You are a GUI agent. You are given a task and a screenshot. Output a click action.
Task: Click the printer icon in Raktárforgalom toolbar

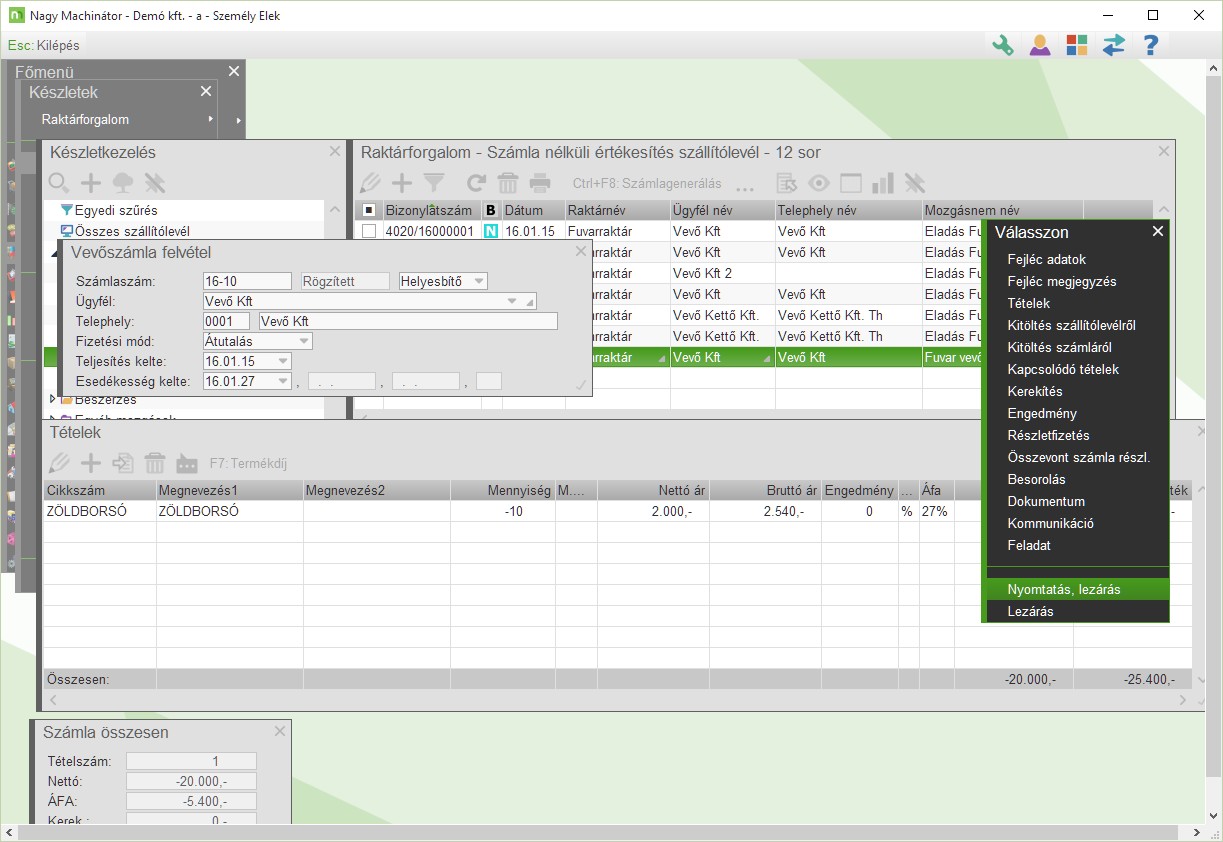(540, 183)
